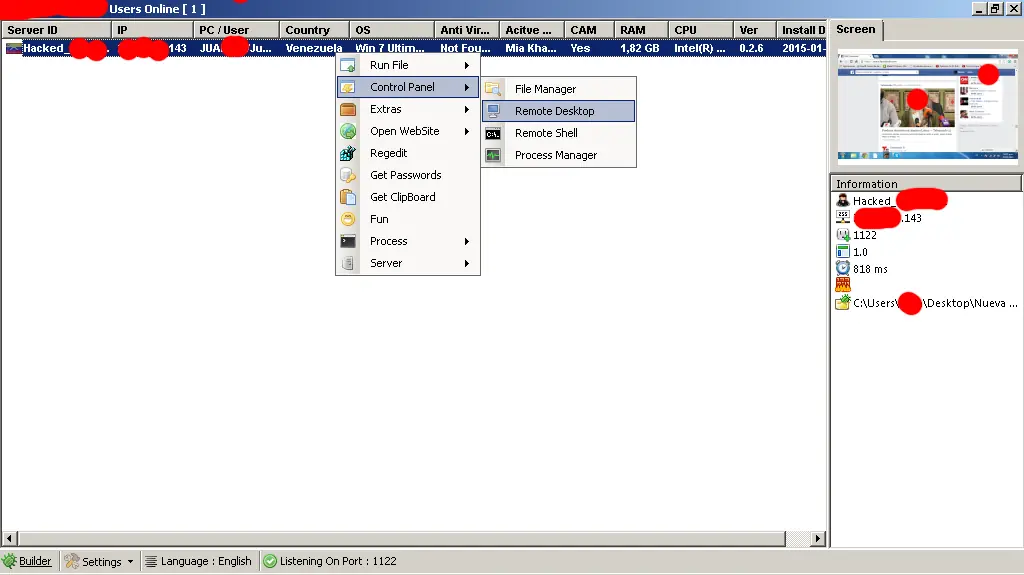Viewport: 1024px width, 575px height.
Task: Click the File Manager folder icon
Action: point(493,89)
